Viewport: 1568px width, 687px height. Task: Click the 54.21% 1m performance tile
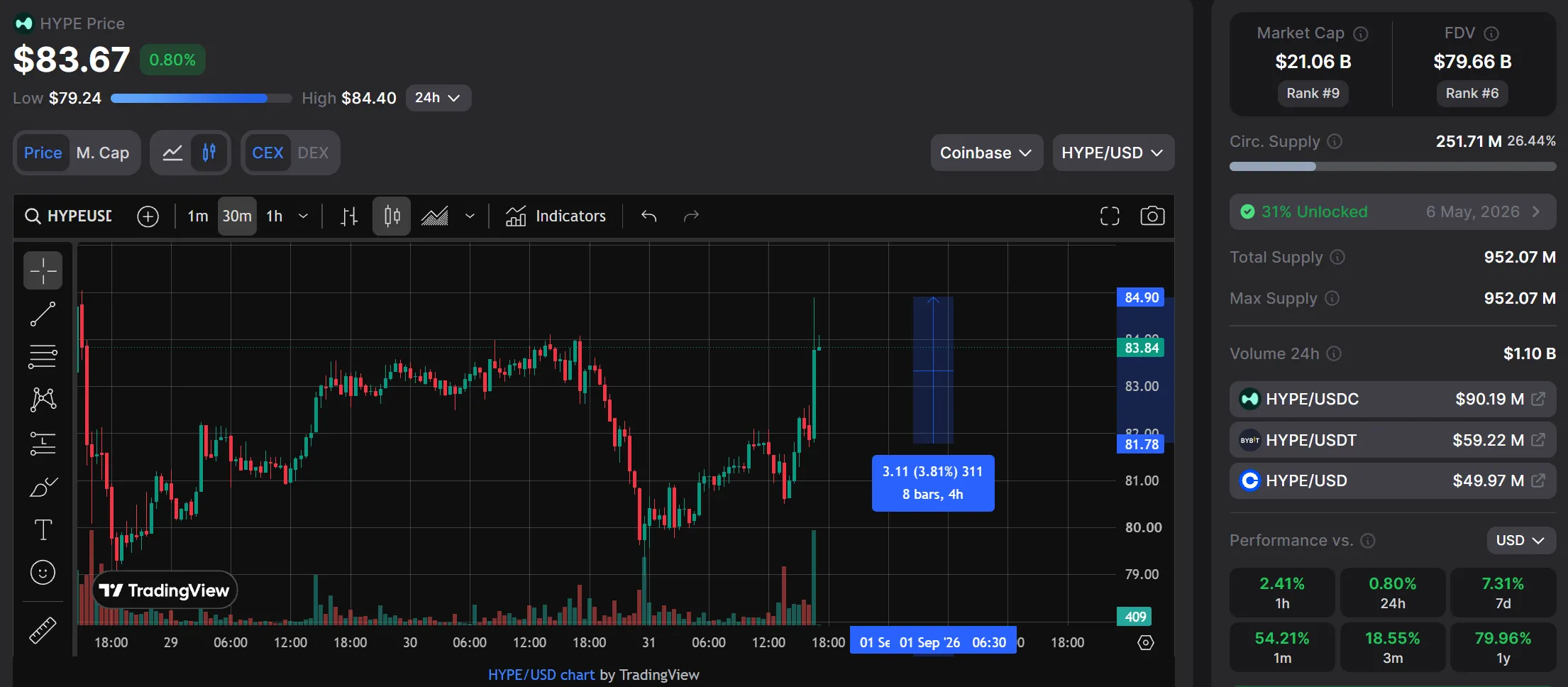click(1281, 647)
